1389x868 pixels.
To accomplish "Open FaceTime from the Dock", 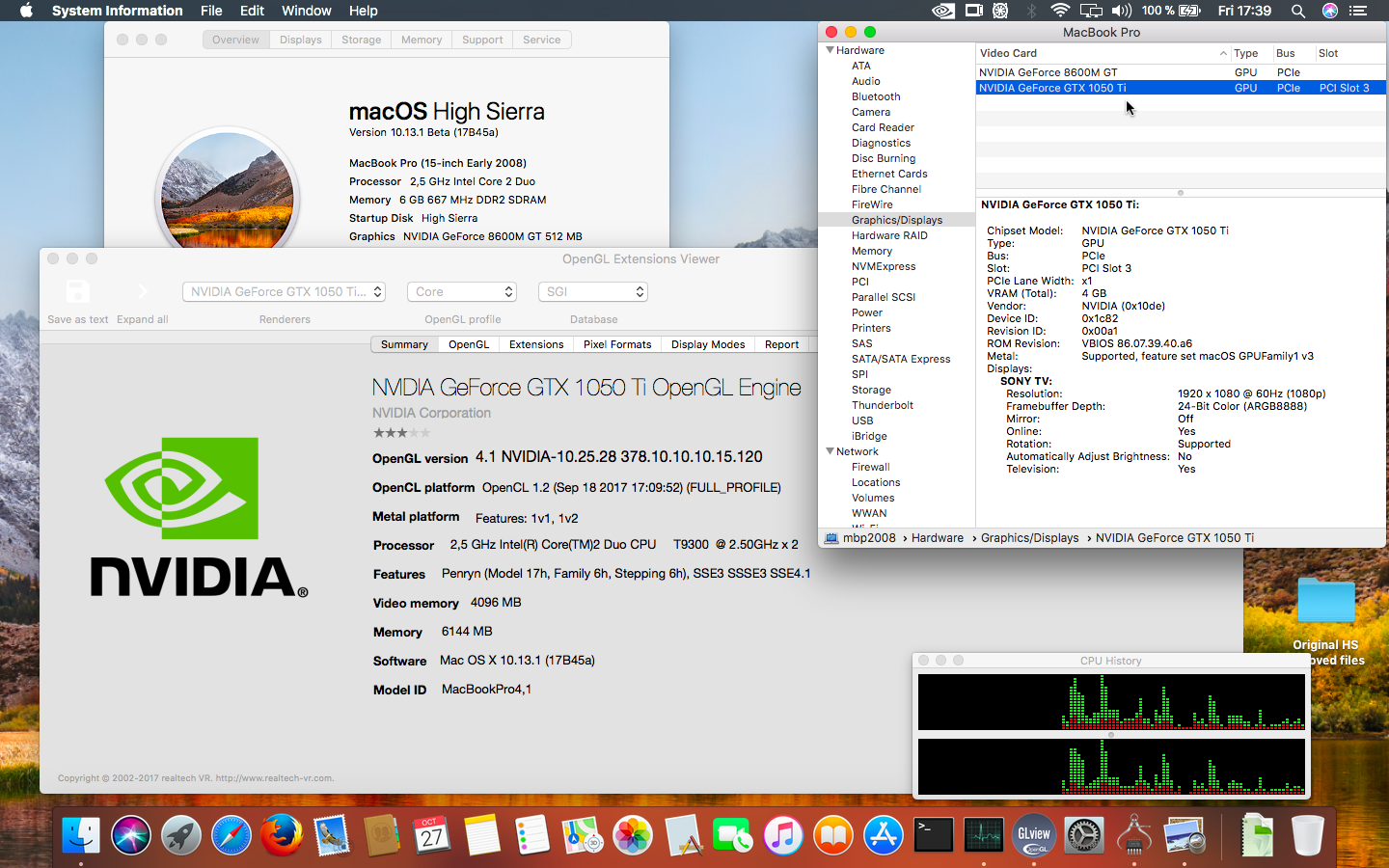I will pos(733,835).
